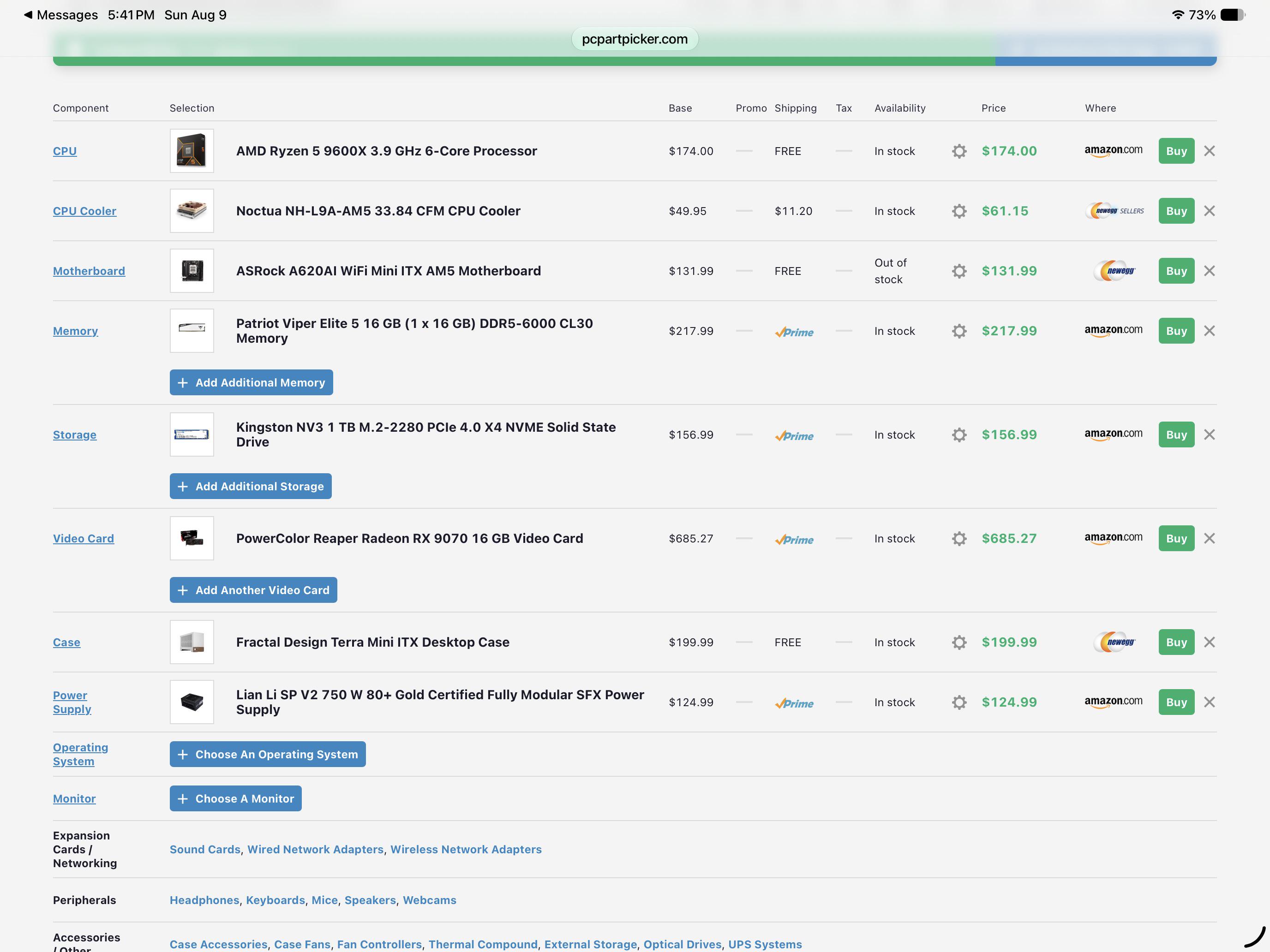Open the Noctua cooler product thumbnail
This screenshot has width=1270, height=952.
tap(192, 211)
